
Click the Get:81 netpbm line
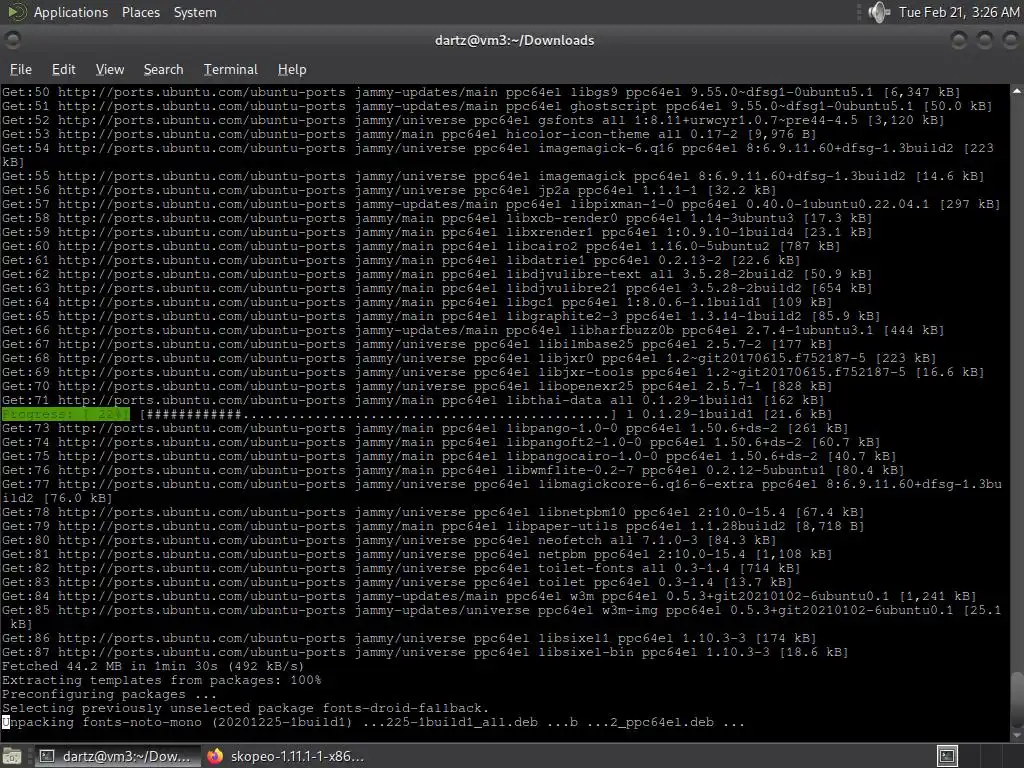pos(417,554)
